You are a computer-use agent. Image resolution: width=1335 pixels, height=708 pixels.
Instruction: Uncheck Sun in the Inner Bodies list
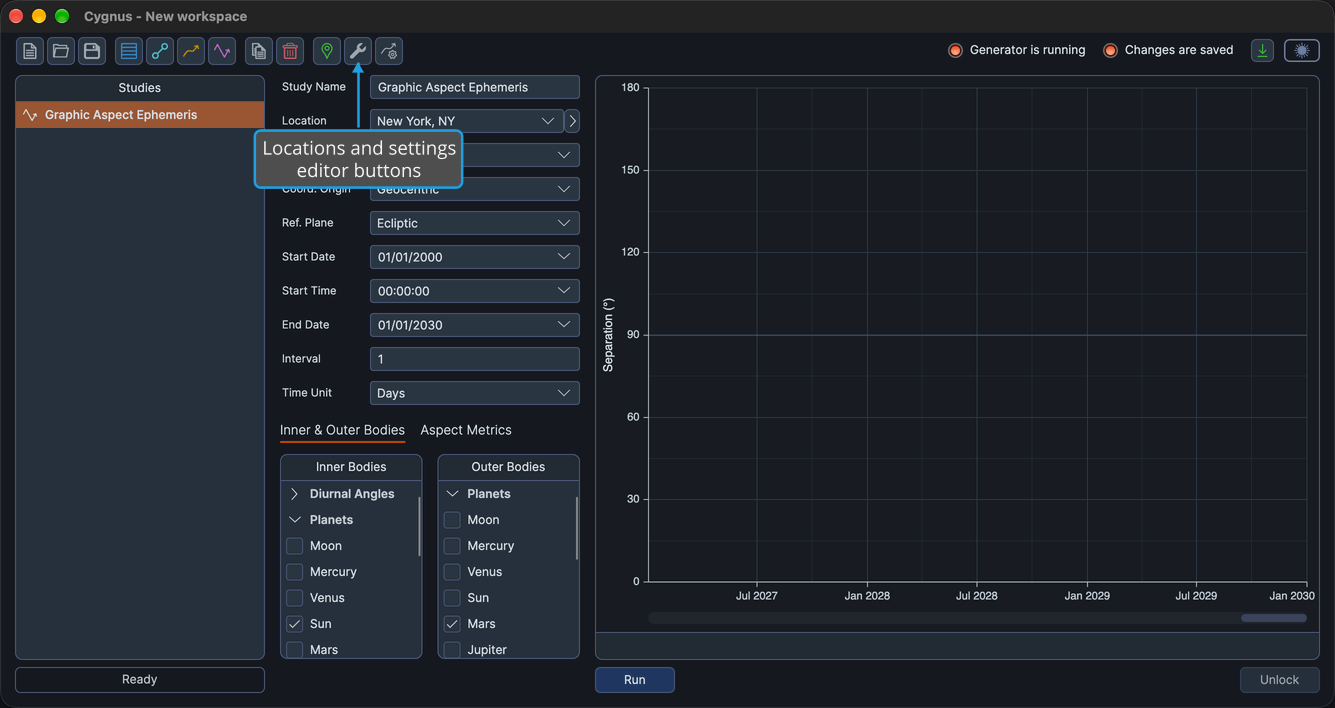click(x=294, y=624)
